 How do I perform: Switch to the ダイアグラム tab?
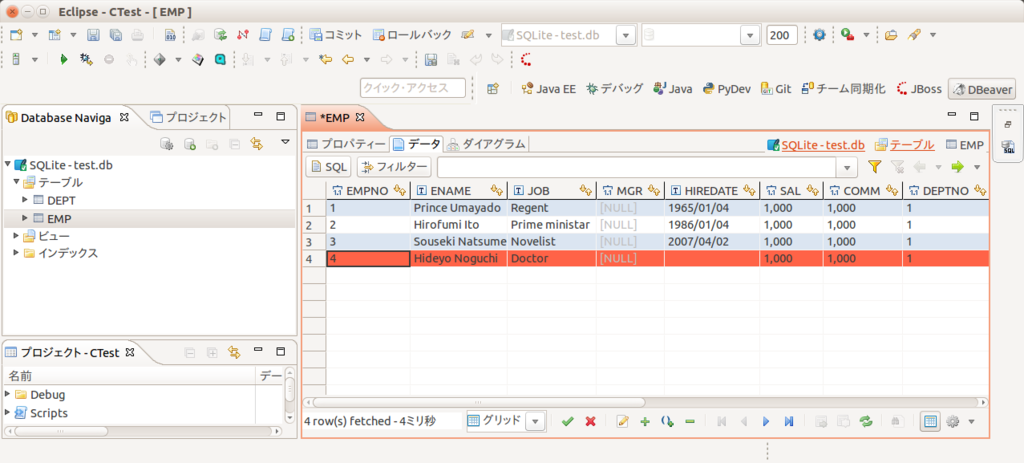(x=487, y=144)
